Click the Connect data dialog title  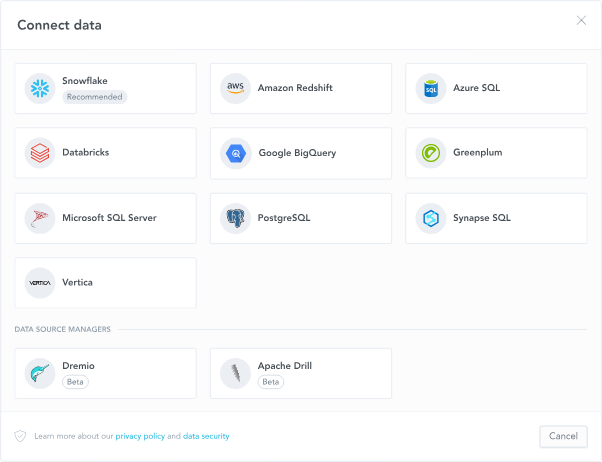(60, 25)
